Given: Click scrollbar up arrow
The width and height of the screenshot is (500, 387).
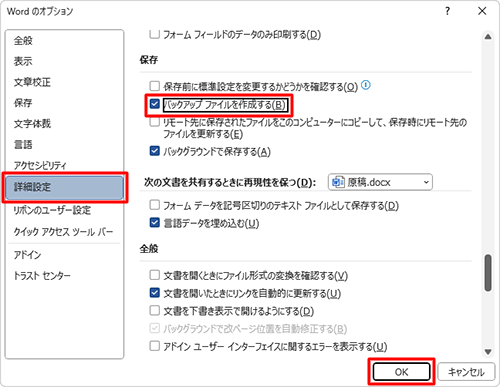Looking at the screenshot, I should [488, 37].
